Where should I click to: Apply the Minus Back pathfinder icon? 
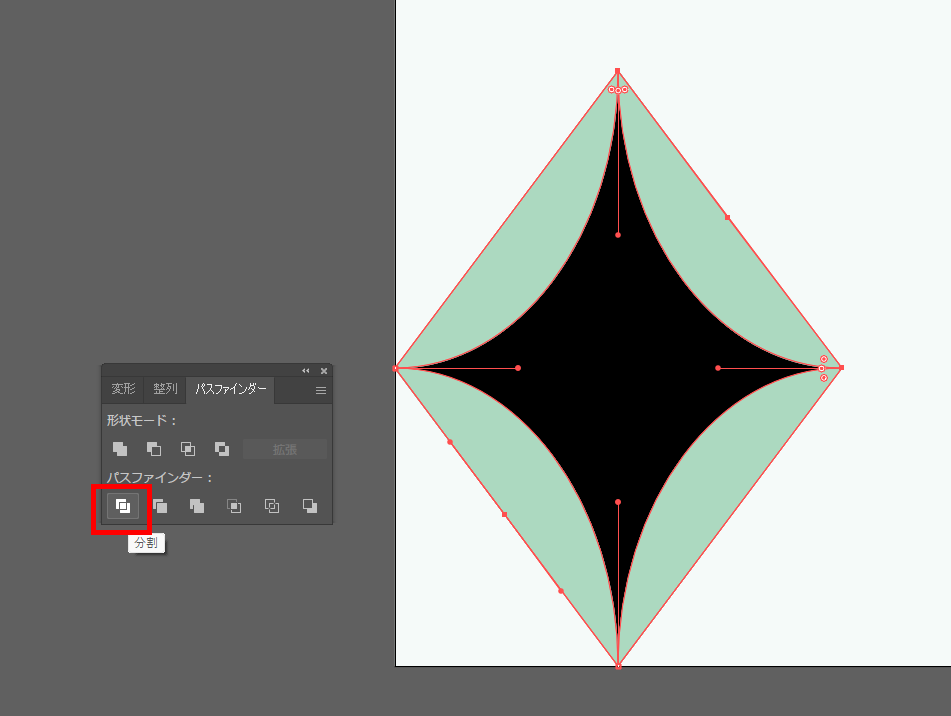point(310,506)
